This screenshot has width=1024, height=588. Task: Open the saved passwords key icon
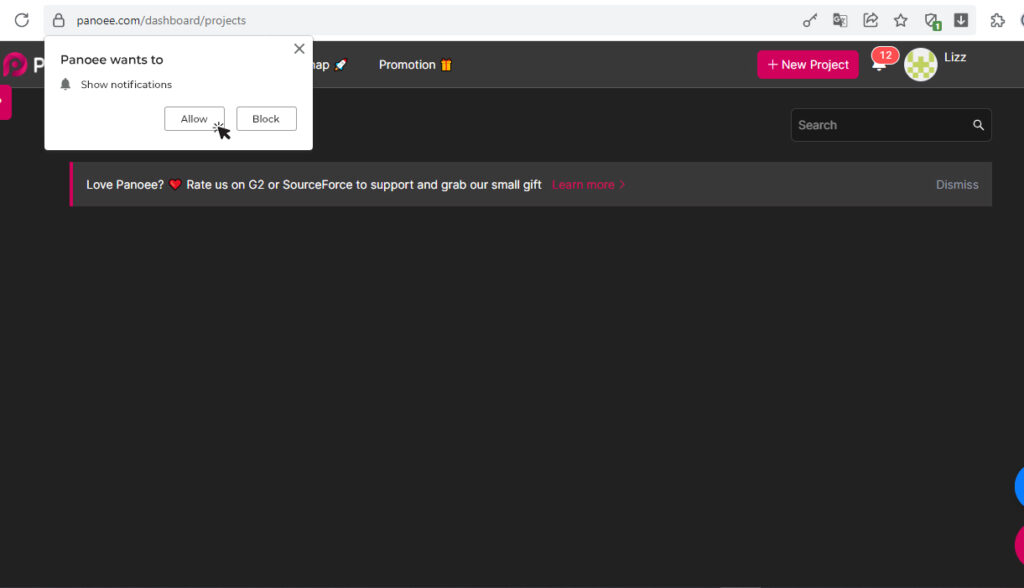pyautogui.click(x=810, y=20)
